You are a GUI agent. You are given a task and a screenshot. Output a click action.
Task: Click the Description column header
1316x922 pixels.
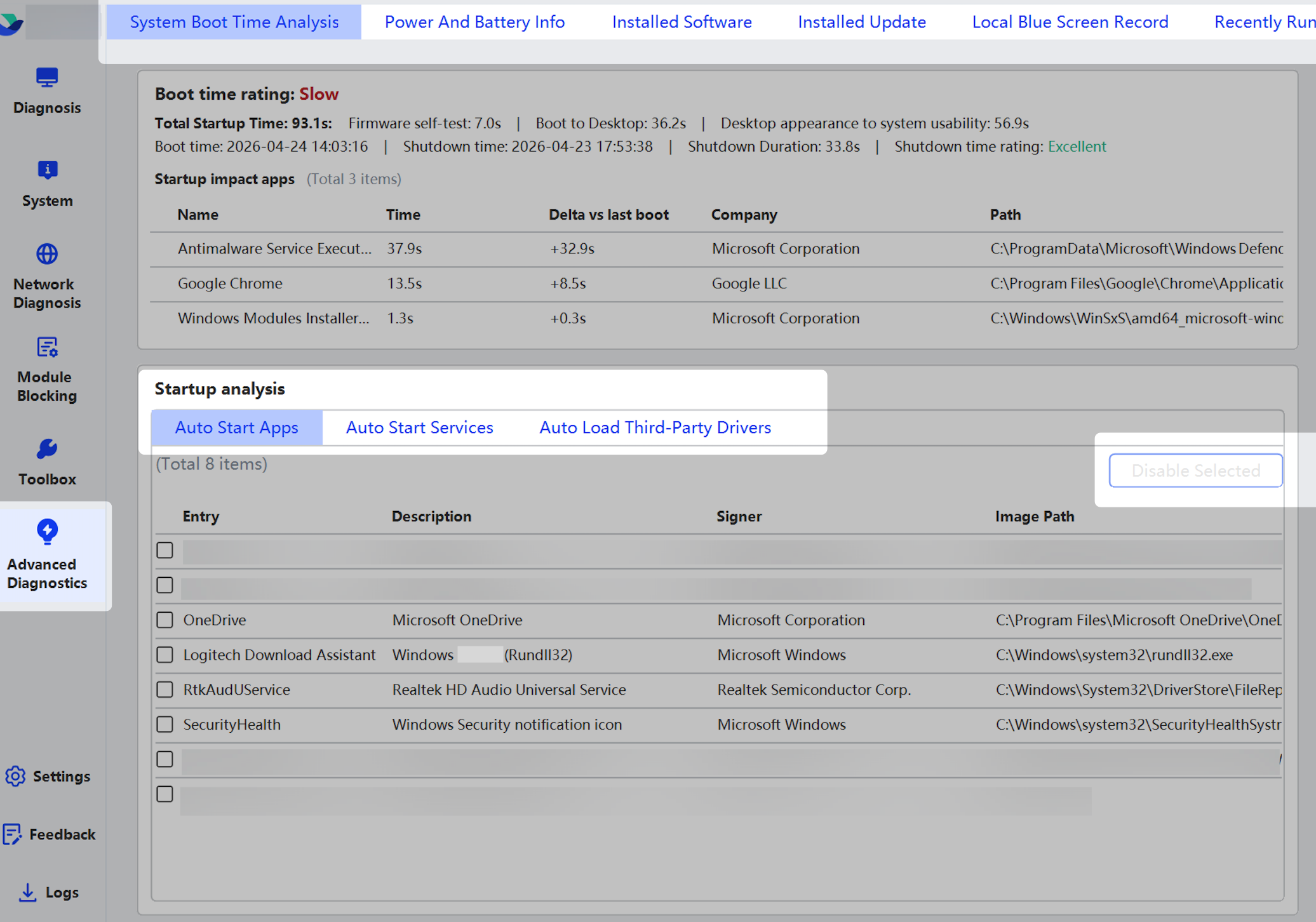point(431,517)
